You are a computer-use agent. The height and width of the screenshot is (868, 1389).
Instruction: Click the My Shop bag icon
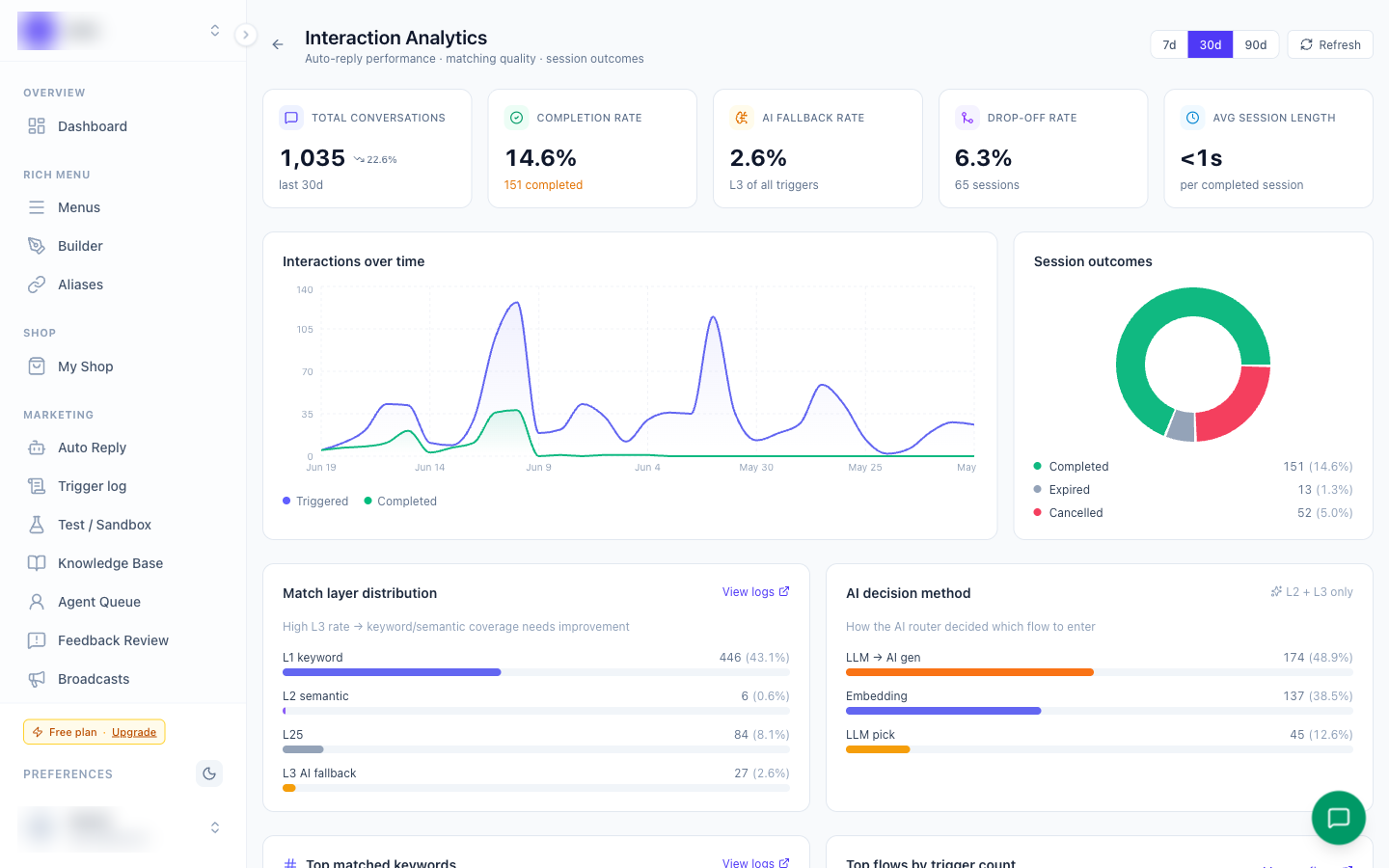tap(37, 366)
